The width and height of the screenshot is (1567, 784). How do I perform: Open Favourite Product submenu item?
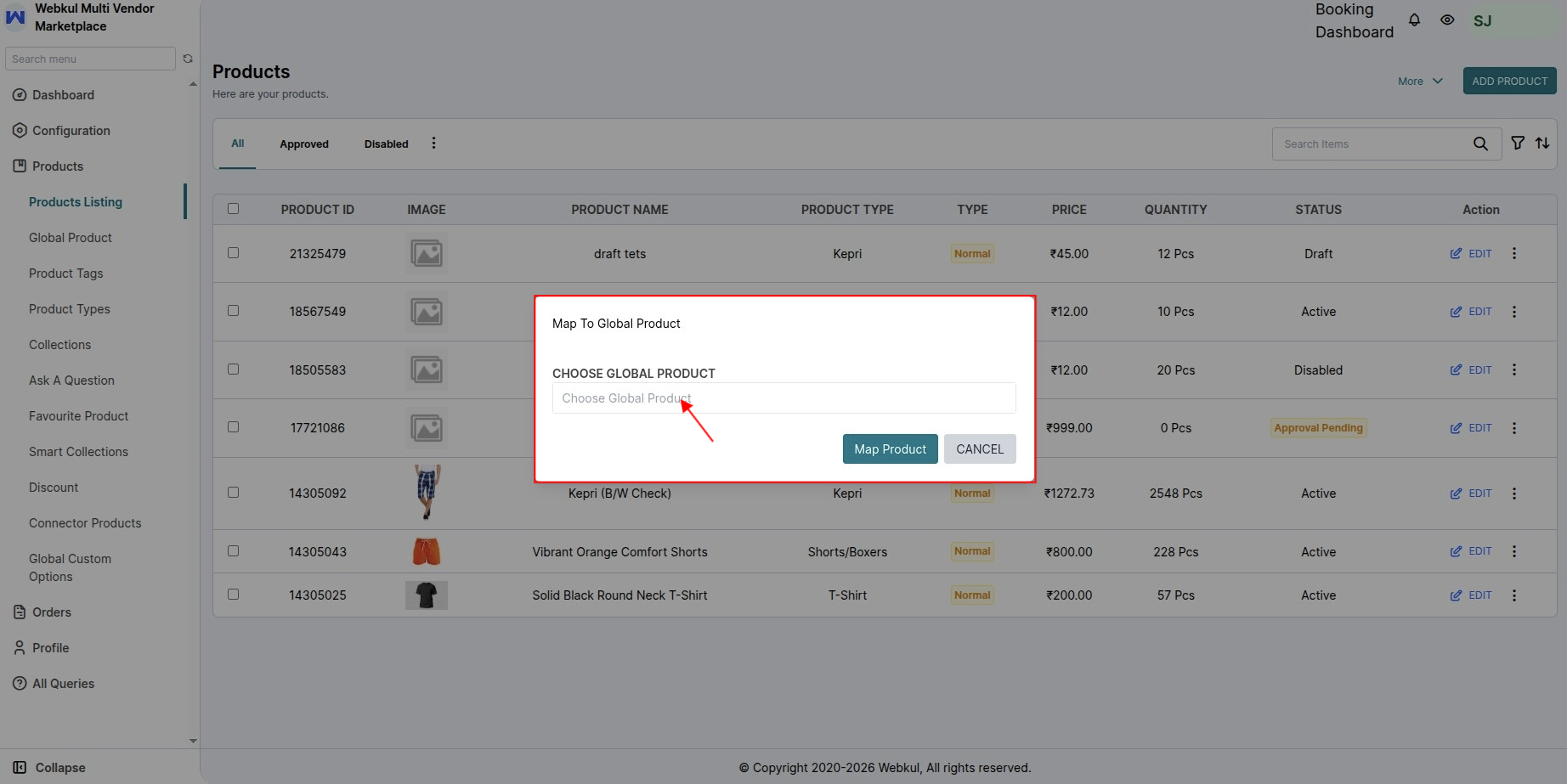tap(79, 416)
